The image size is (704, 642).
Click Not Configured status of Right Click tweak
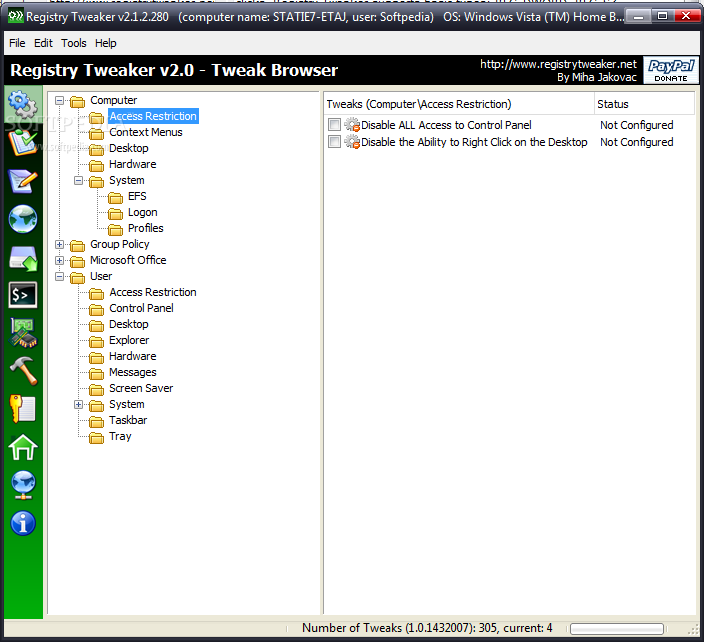pos(636,142)
